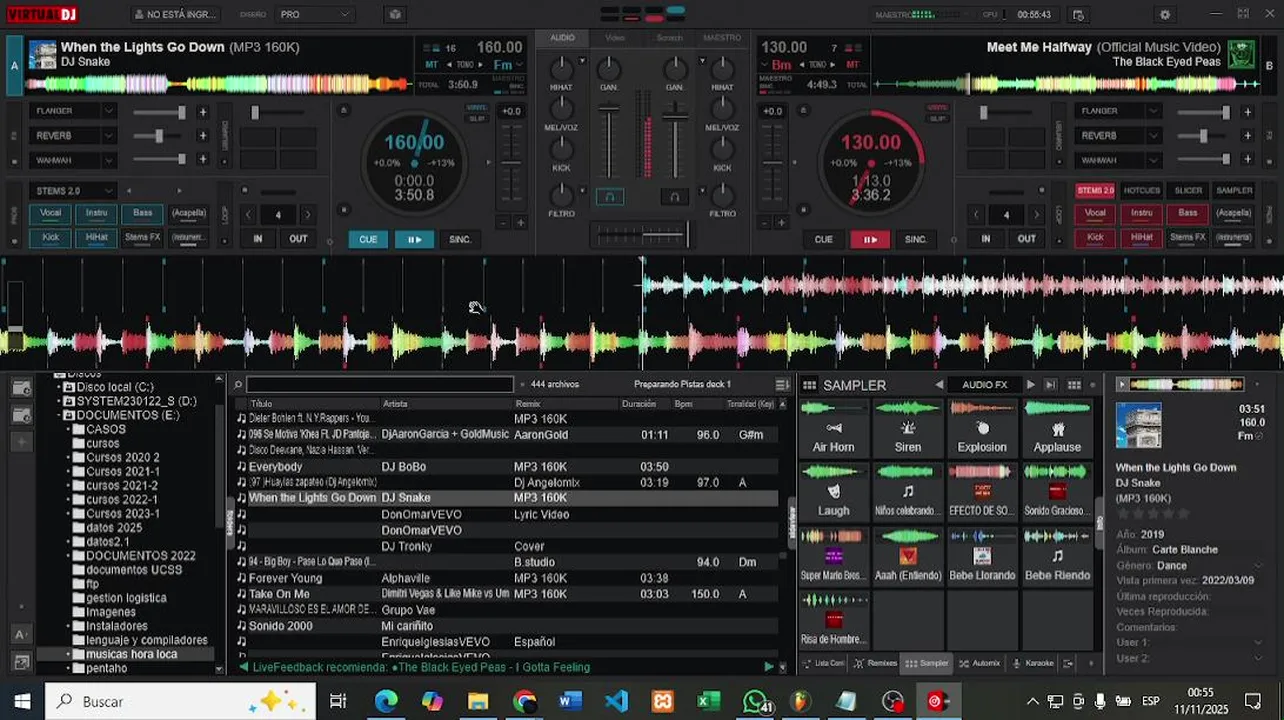Select the SLICER pad tab on right deck

(x=1188, y=190)
